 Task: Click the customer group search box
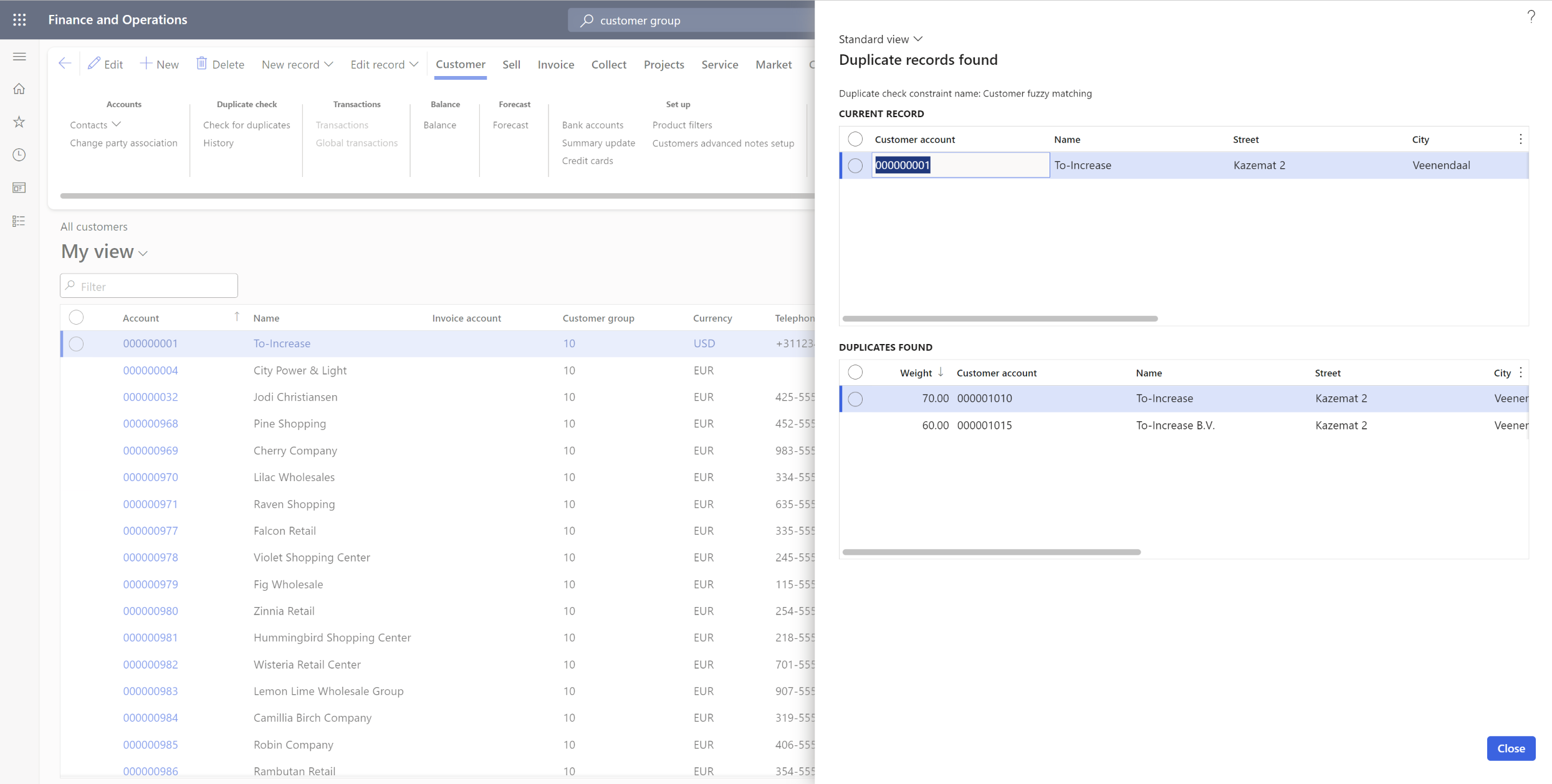coord(691,21)
